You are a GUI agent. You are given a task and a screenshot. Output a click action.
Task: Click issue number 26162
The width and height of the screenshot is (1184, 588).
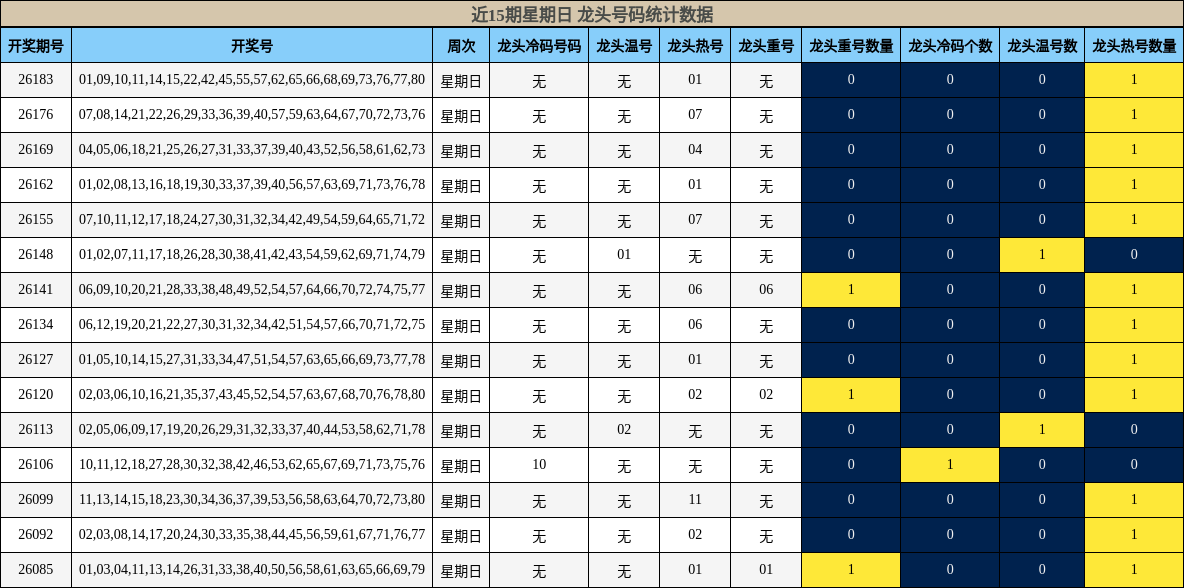(x=35, y=185)
